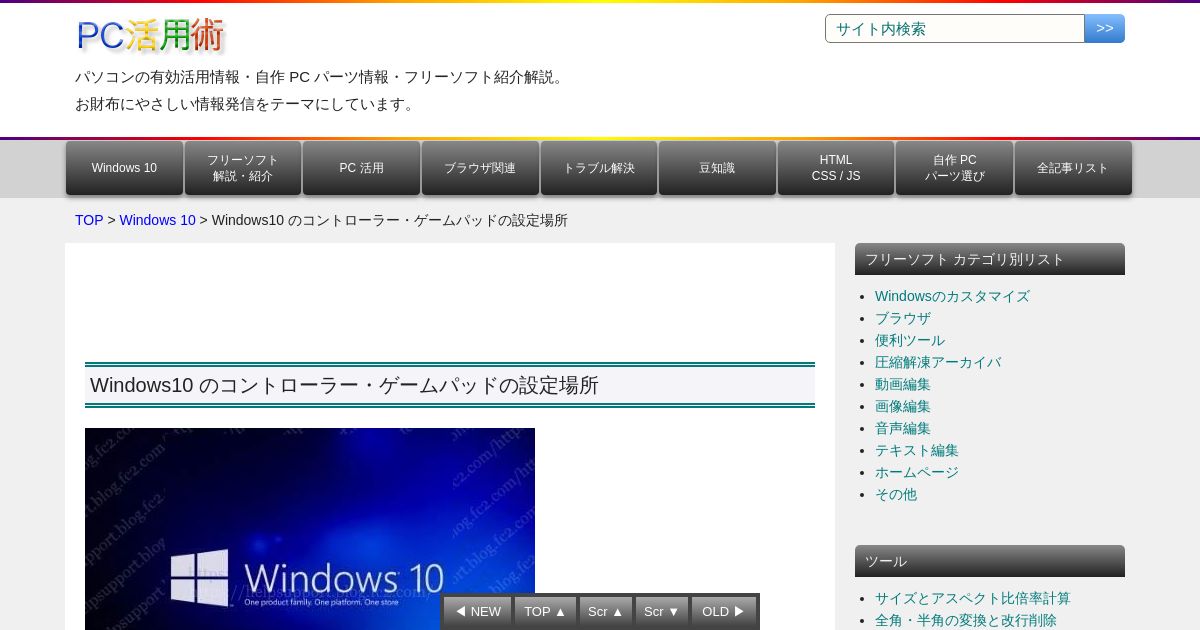Open the その他 category link

pyautogui.click(x=896, y=494)
